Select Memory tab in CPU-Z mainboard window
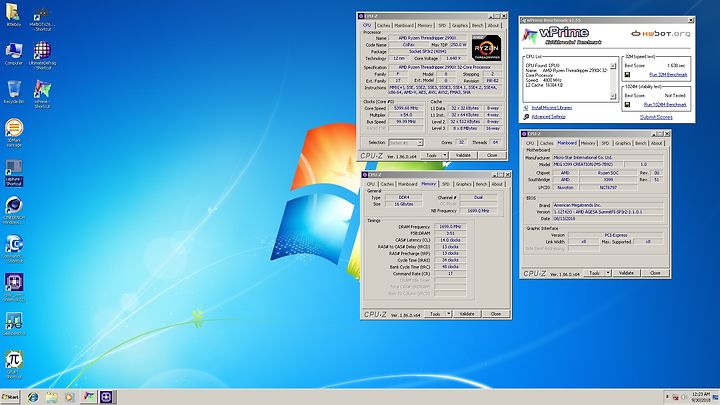This screenshot has height=405, width=720. (588, 143)
